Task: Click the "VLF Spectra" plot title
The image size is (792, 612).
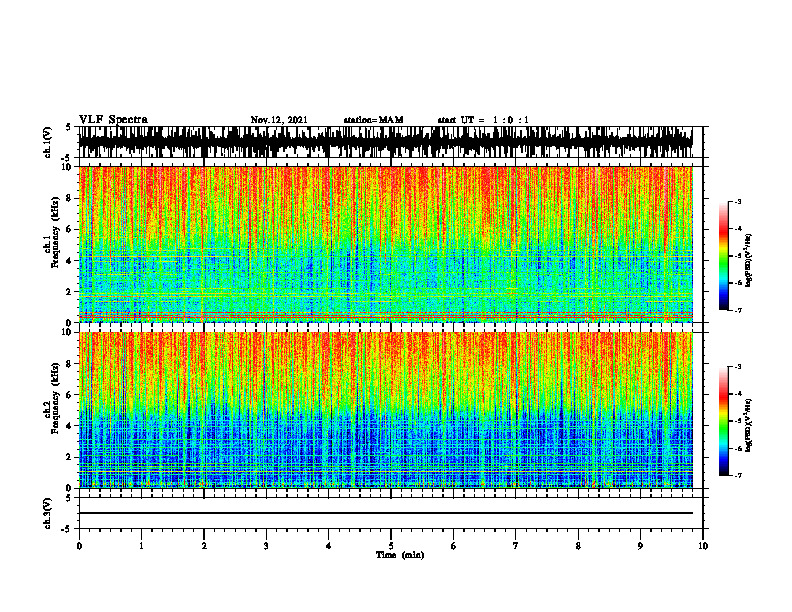Action: click(x=113, y=120)
